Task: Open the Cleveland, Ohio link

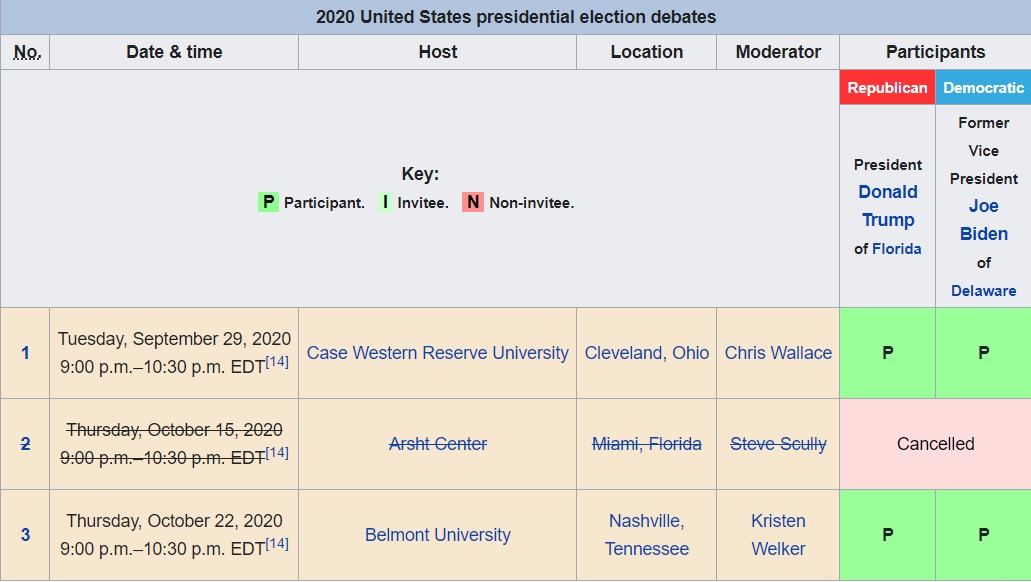Action: [647, 353]
